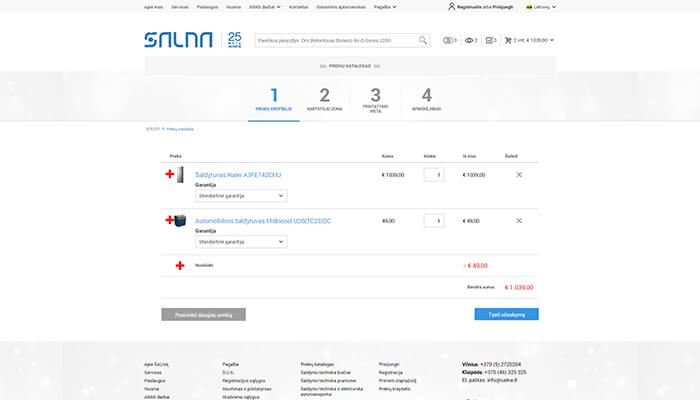
Task: Click Registruotis arba Prisijungti link
Action: [485, 7]
